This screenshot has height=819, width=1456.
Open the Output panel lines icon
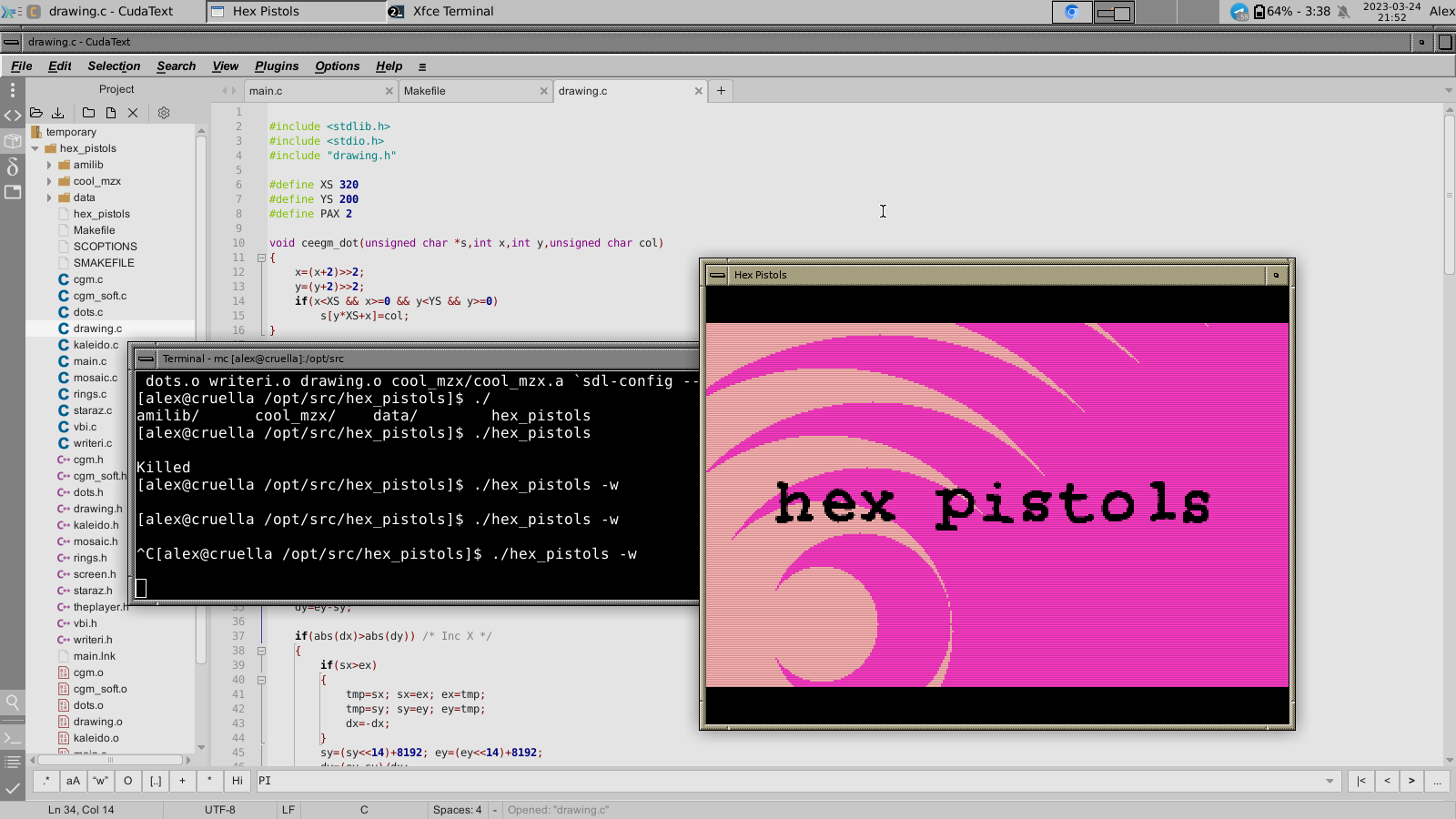(x=13, y=763)
